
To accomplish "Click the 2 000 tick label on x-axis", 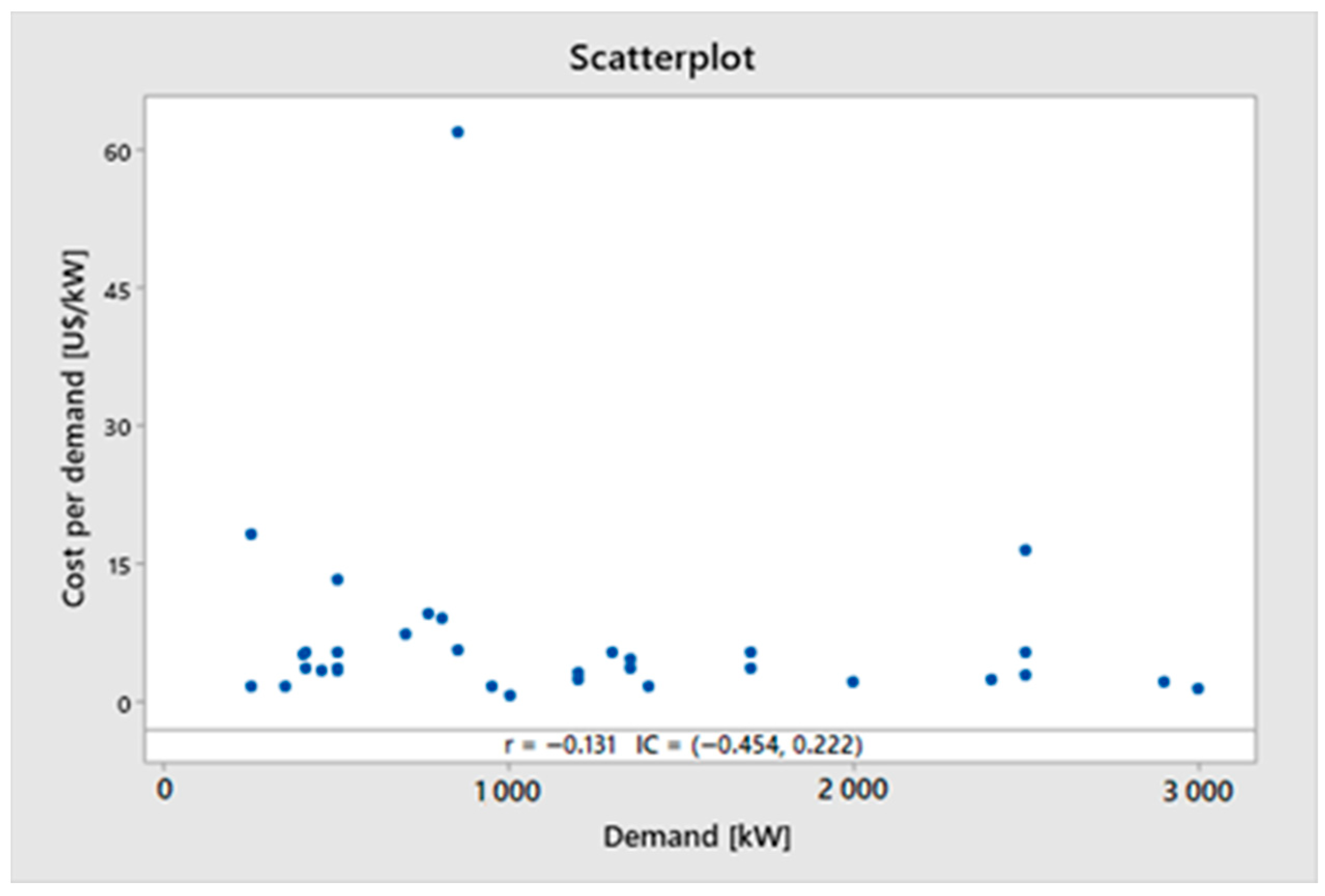I will [853, 790].
